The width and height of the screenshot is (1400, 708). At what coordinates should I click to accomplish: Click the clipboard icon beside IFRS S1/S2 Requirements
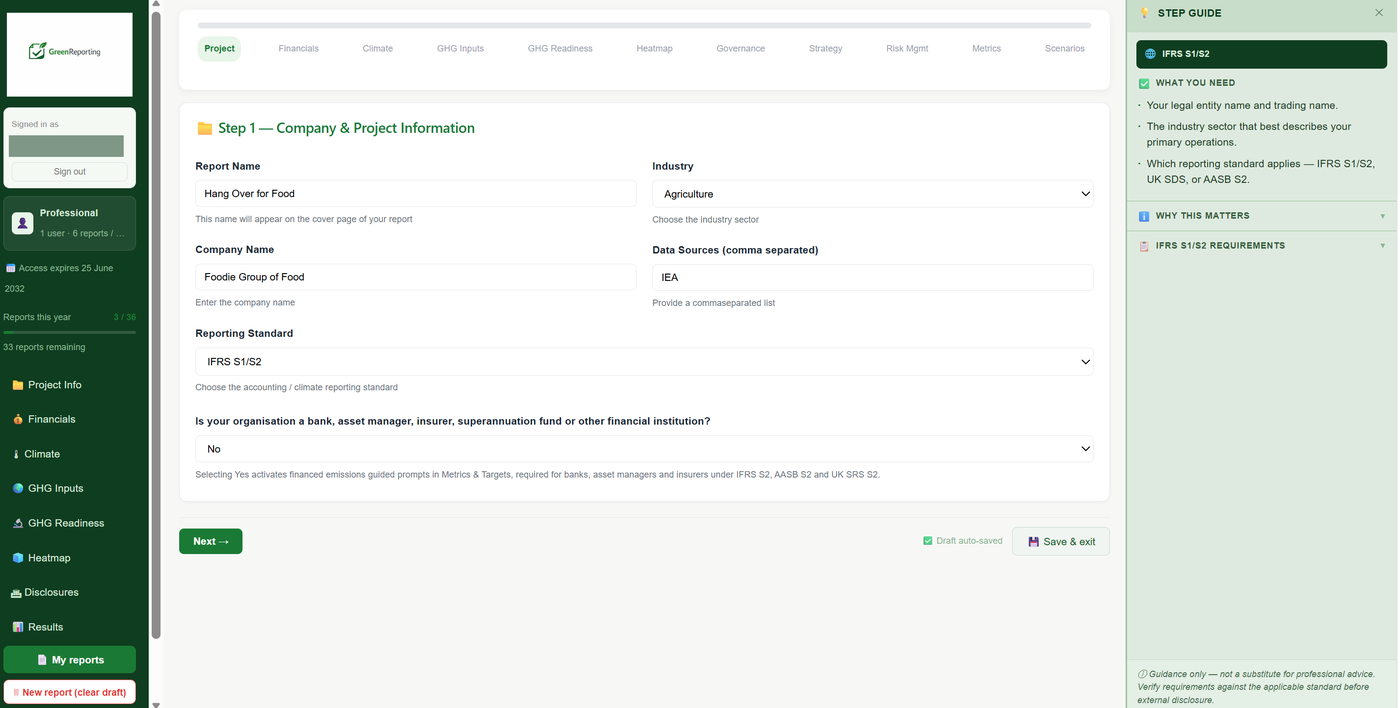pyautogui.click(x=1144, y=246)
